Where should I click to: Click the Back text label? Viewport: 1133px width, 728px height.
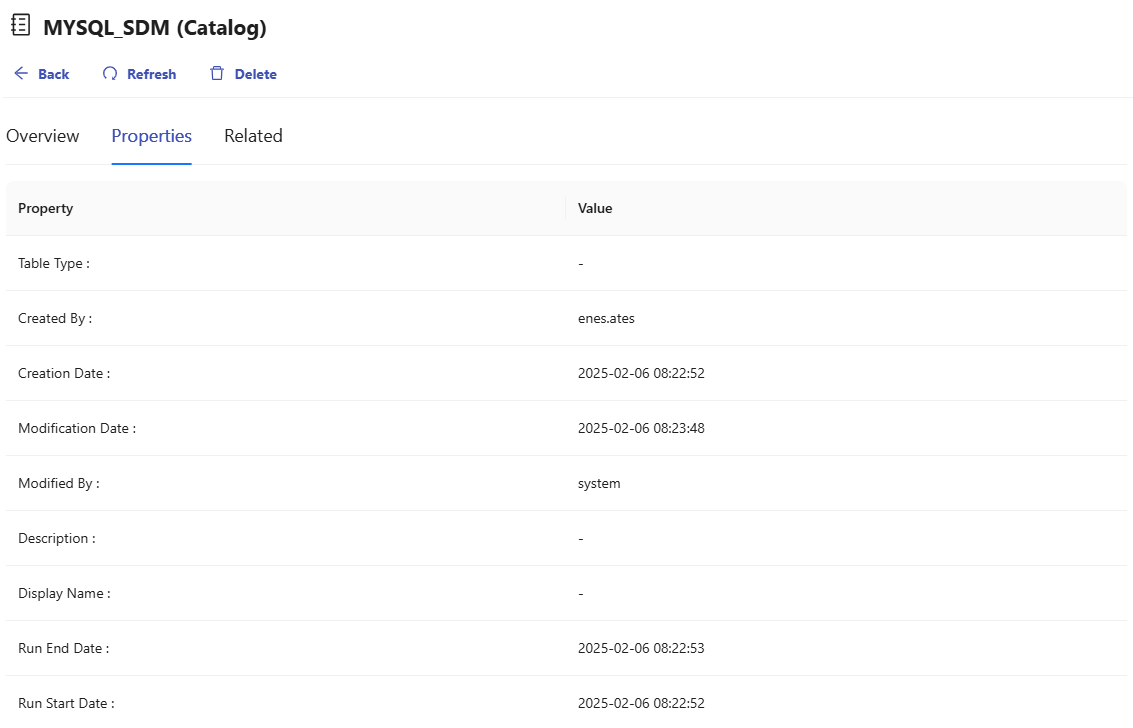54,74
